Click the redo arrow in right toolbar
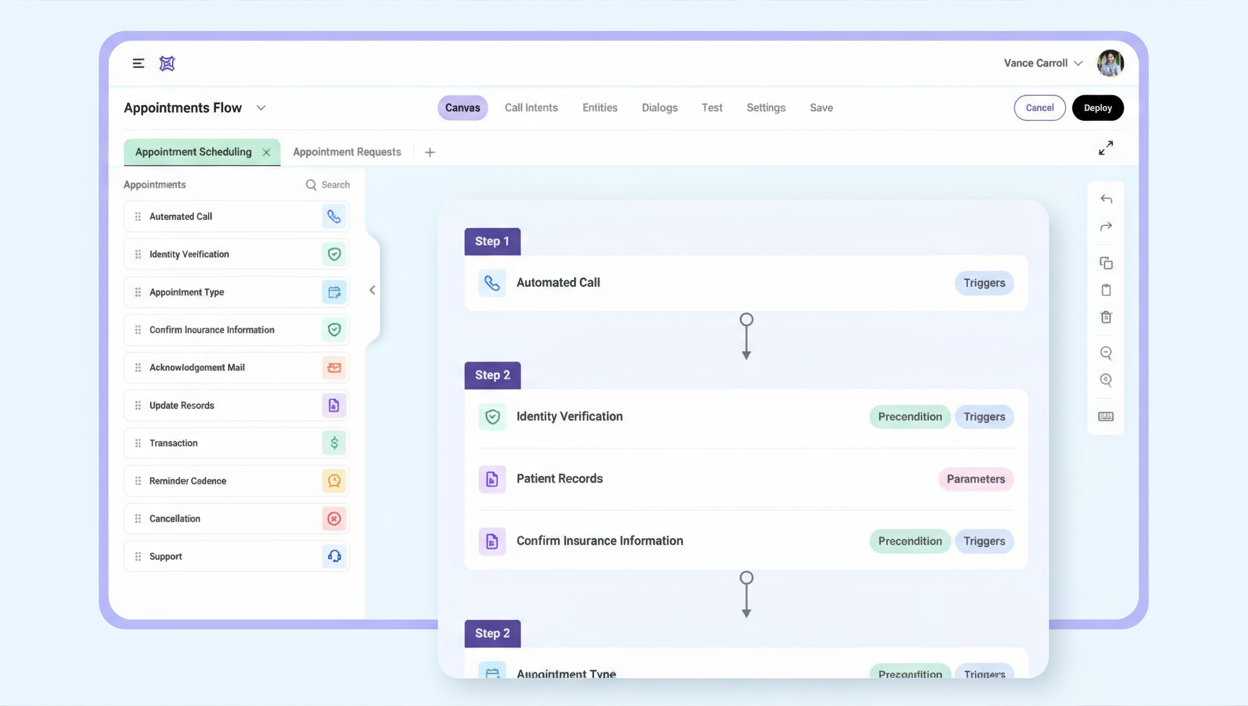 click(x=1106, y=227)
